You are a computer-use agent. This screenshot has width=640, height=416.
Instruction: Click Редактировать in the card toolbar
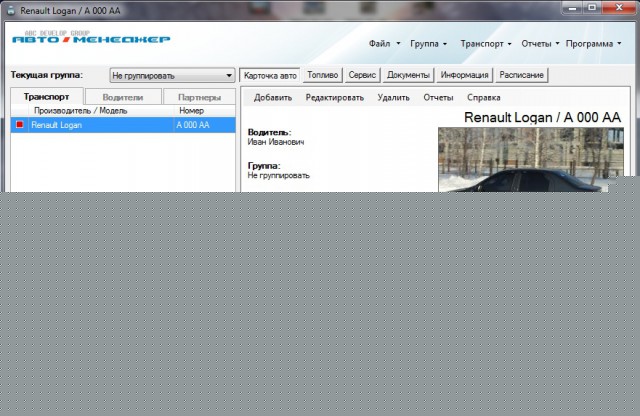click(x=335, y=98)
